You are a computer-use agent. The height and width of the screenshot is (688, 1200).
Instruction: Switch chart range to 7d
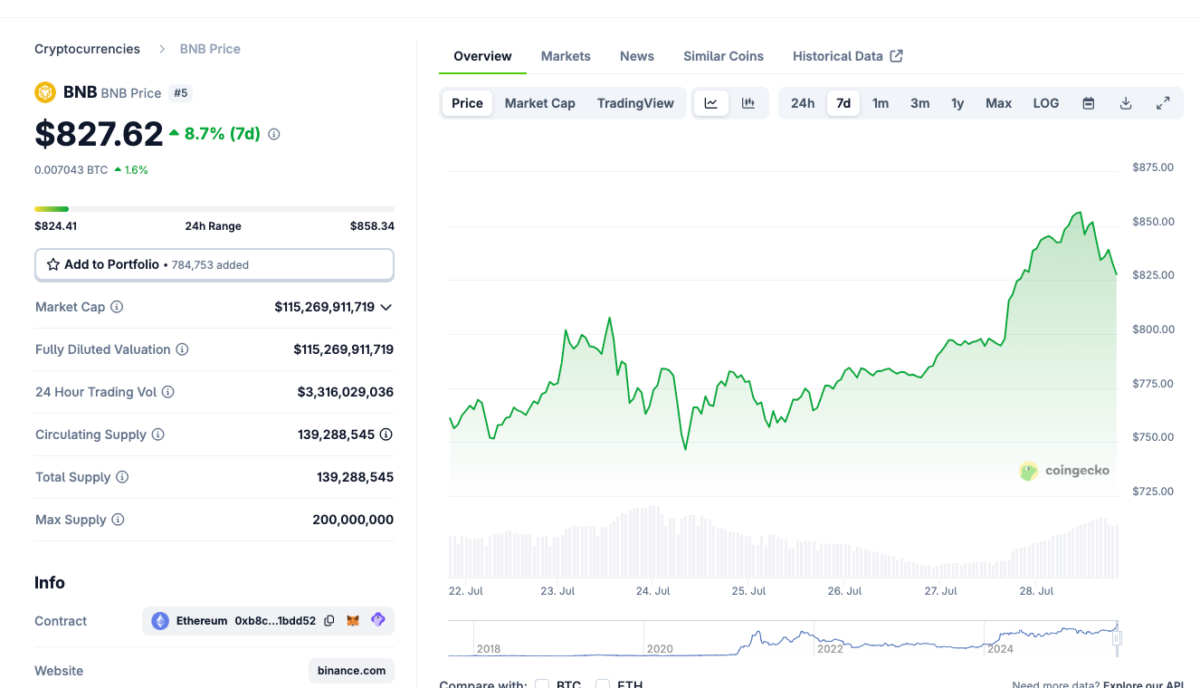844,103
